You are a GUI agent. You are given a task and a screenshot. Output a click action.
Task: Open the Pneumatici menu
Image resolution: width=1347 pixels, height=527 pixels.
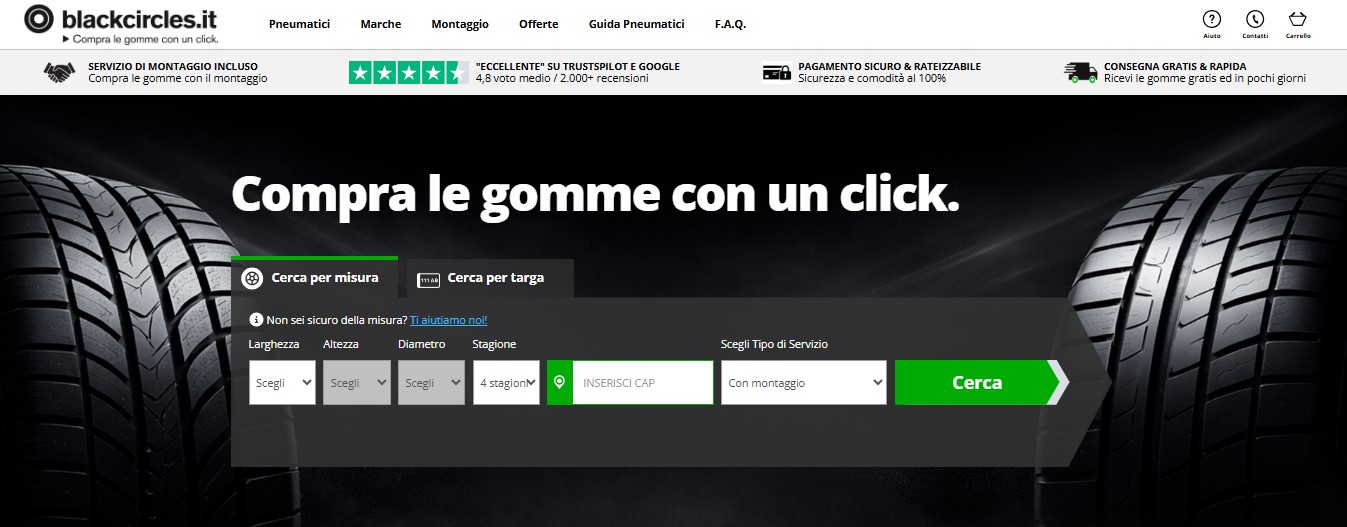pyautogui.click(x=299, y=24)
